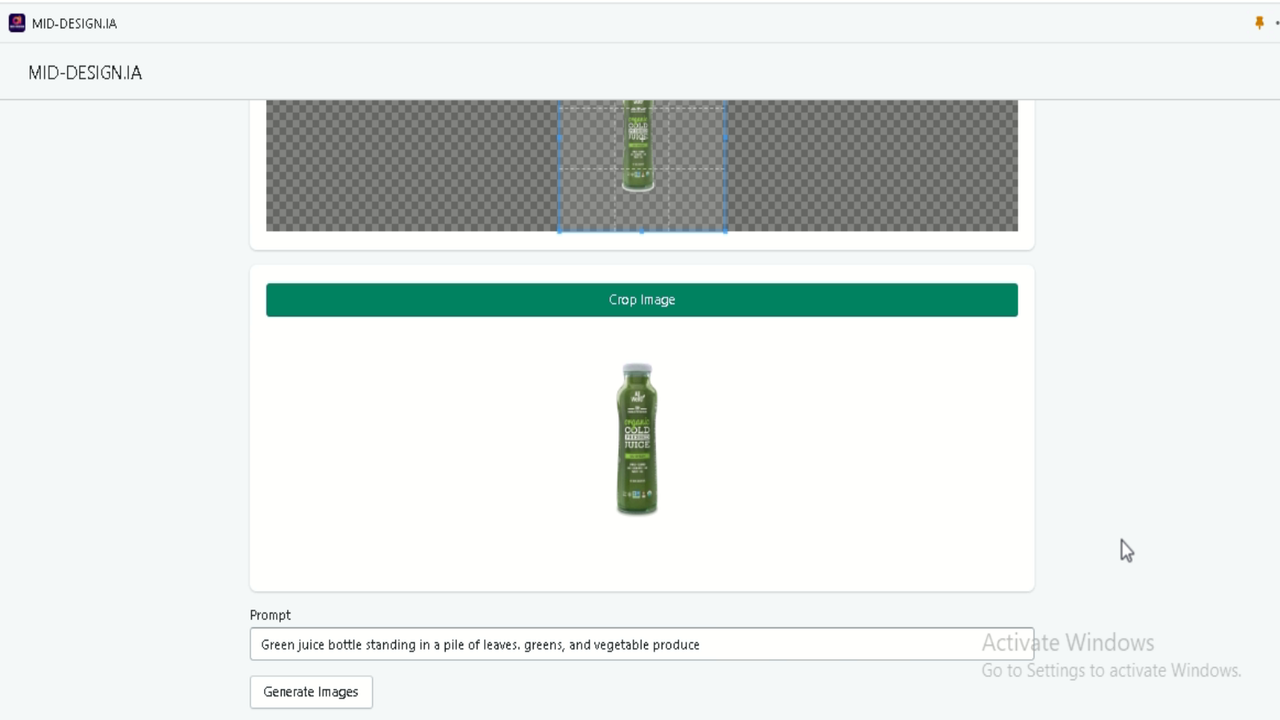Viewport: 1280px width, 720px height.
Task: Click the Generate Images button
Action: point(311,692)
